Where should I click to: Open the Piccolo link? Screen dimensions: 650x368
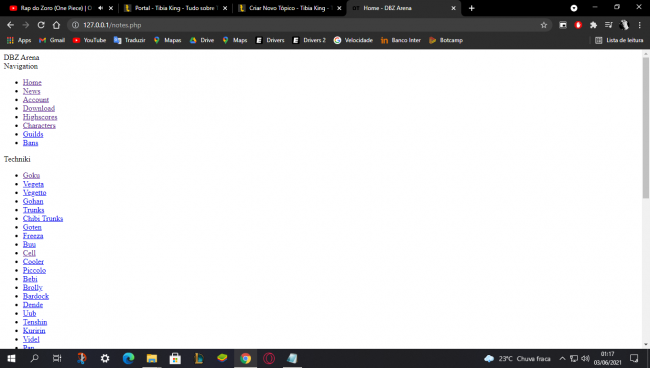(34, 270)
